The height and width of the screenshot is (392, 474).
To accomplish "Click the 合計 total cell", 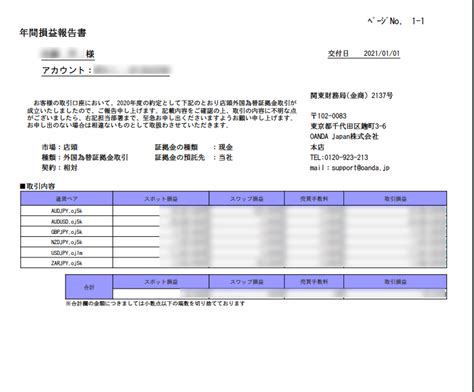I will (89, 287).
